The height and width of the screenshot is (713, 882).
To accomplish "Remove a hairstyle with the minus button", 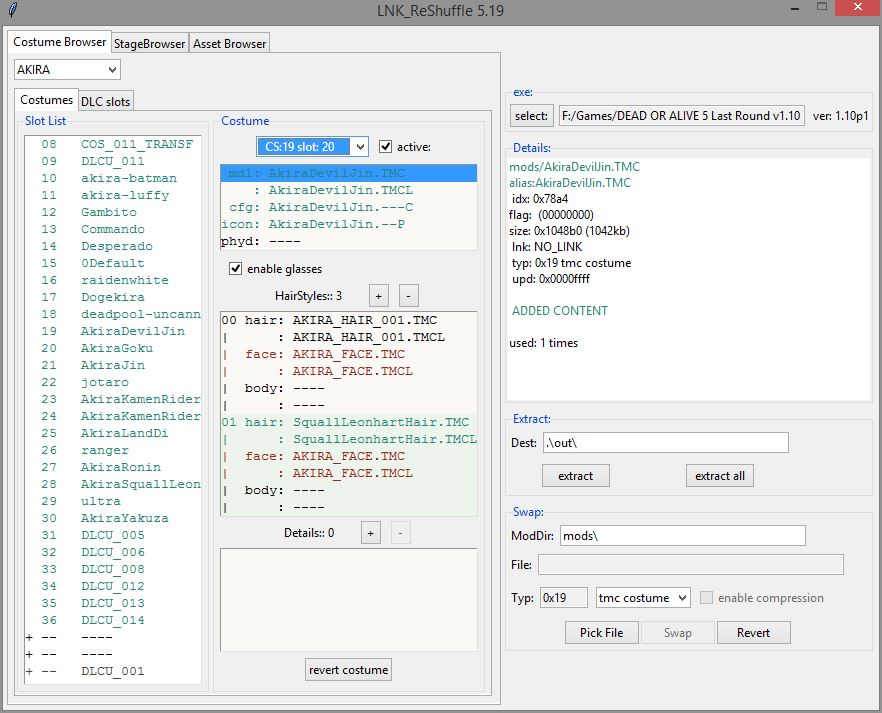I will coord(408,296).
